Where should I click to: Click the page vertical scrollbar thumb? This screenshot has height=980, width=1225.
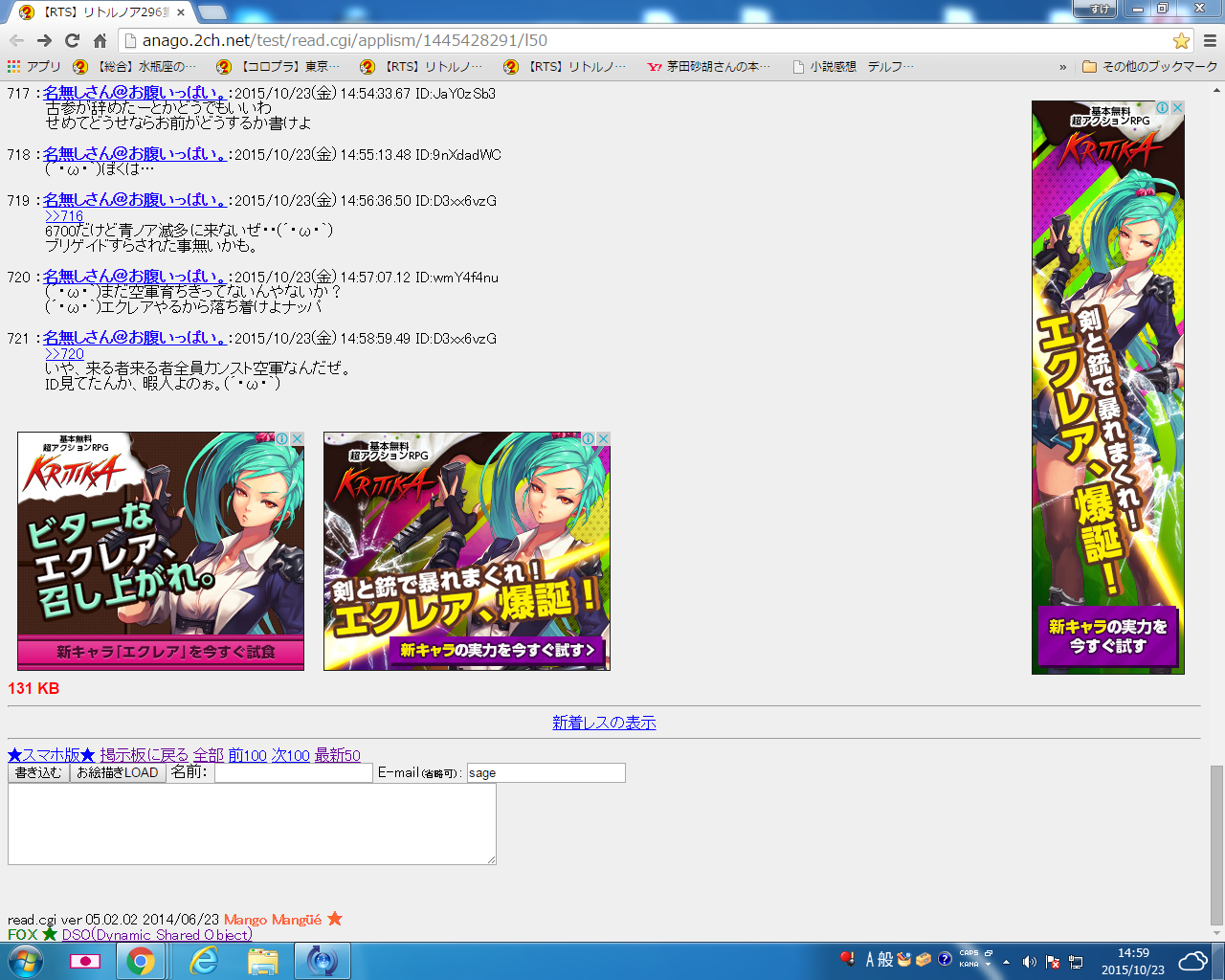[1216, 844]
